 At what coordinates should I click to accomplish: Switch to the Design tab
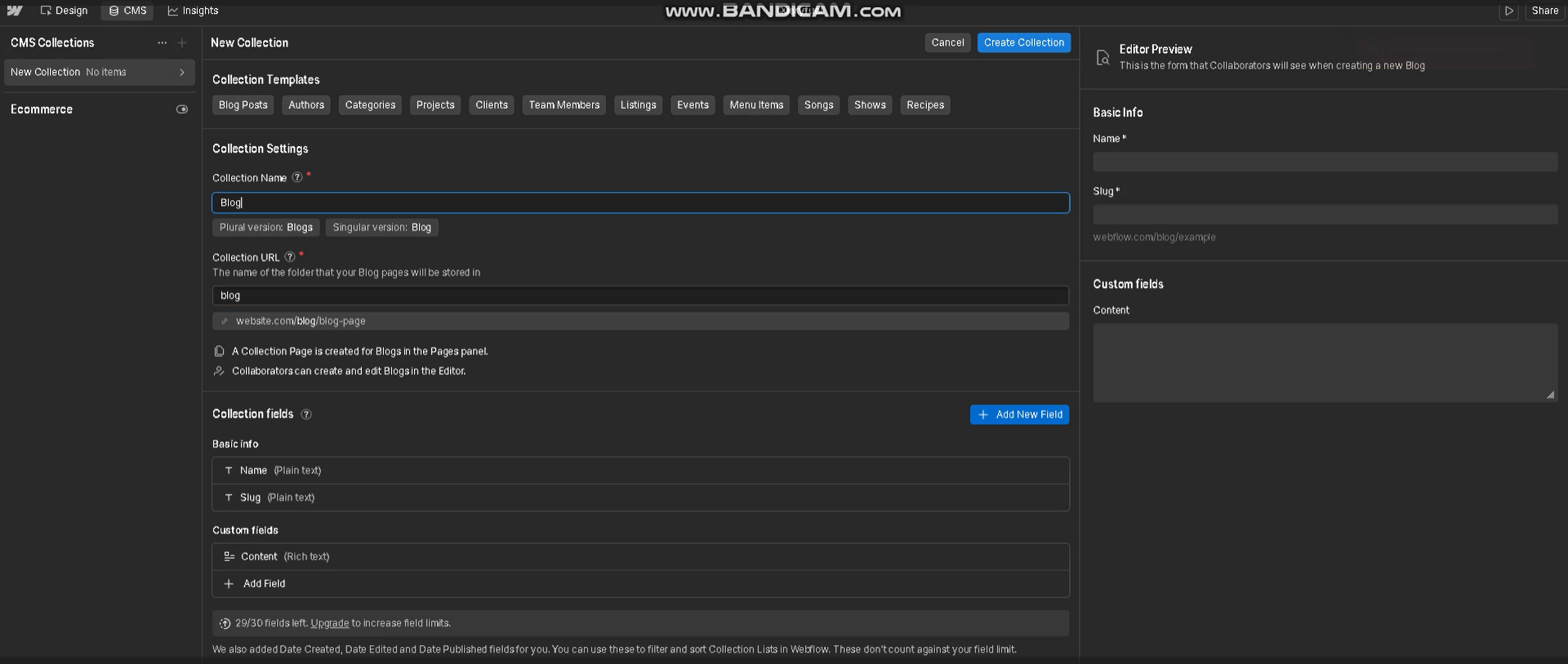click(64, 11)
